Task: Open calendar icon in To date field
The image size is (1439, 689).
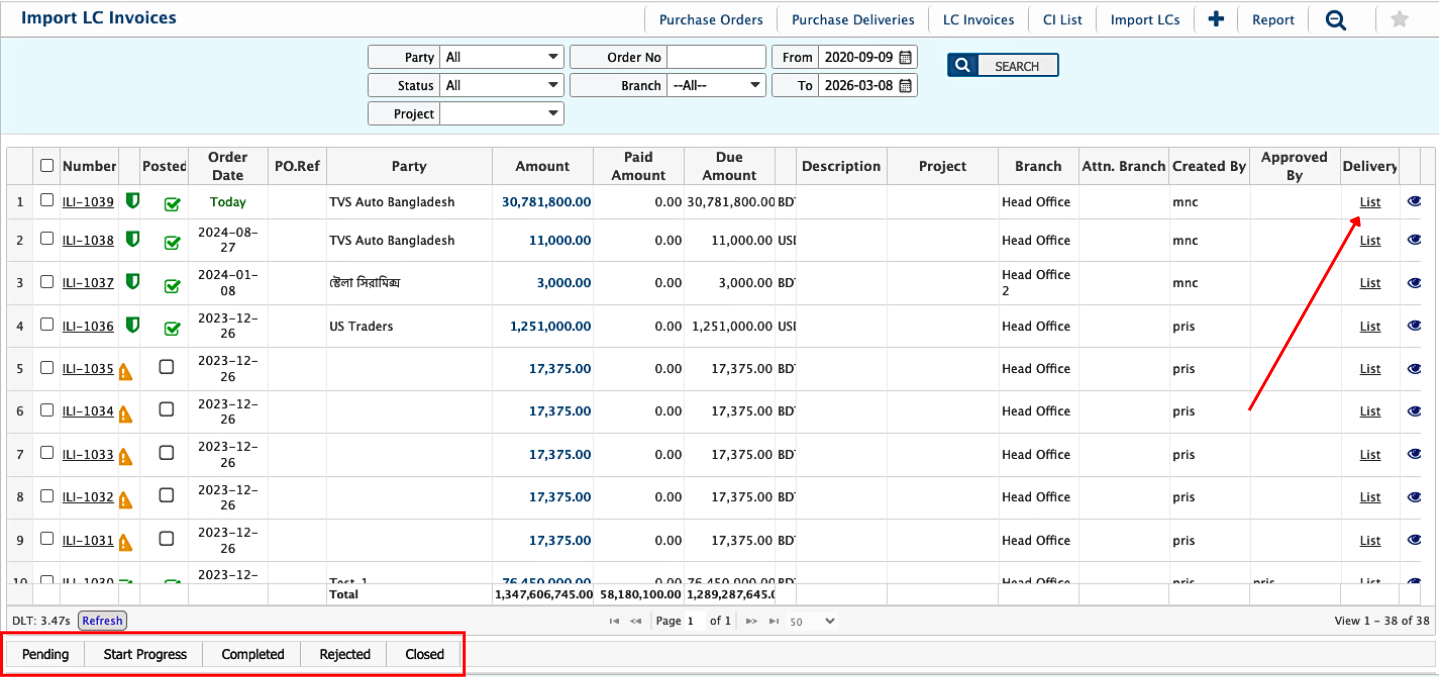Action: click(x=906, y=86)
